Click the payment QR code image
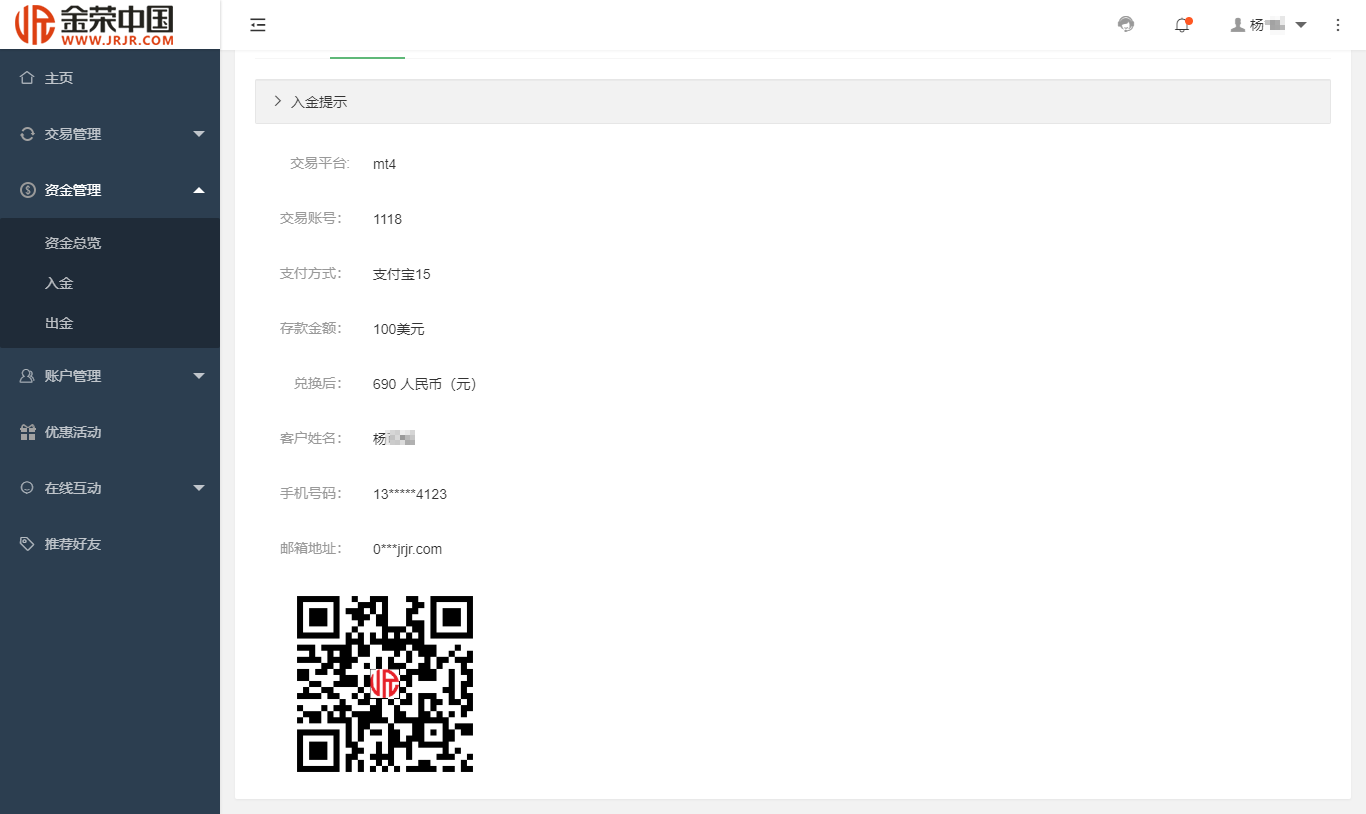This screenshot has height=814, width=1366. coord(385,684)
